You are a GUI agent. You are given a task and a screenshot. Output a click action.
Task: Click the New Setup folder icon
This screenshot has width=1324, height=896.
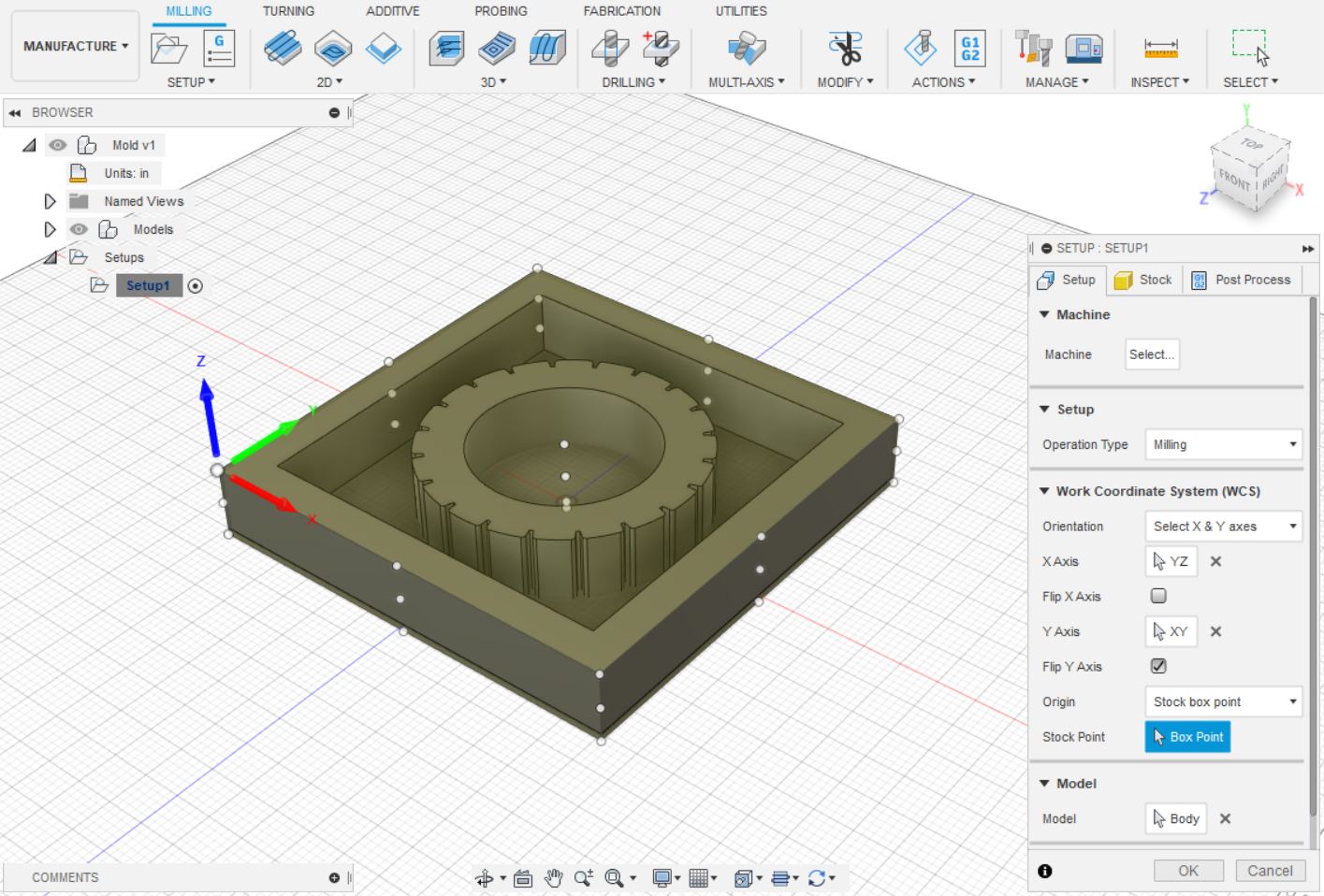point(168,48)
